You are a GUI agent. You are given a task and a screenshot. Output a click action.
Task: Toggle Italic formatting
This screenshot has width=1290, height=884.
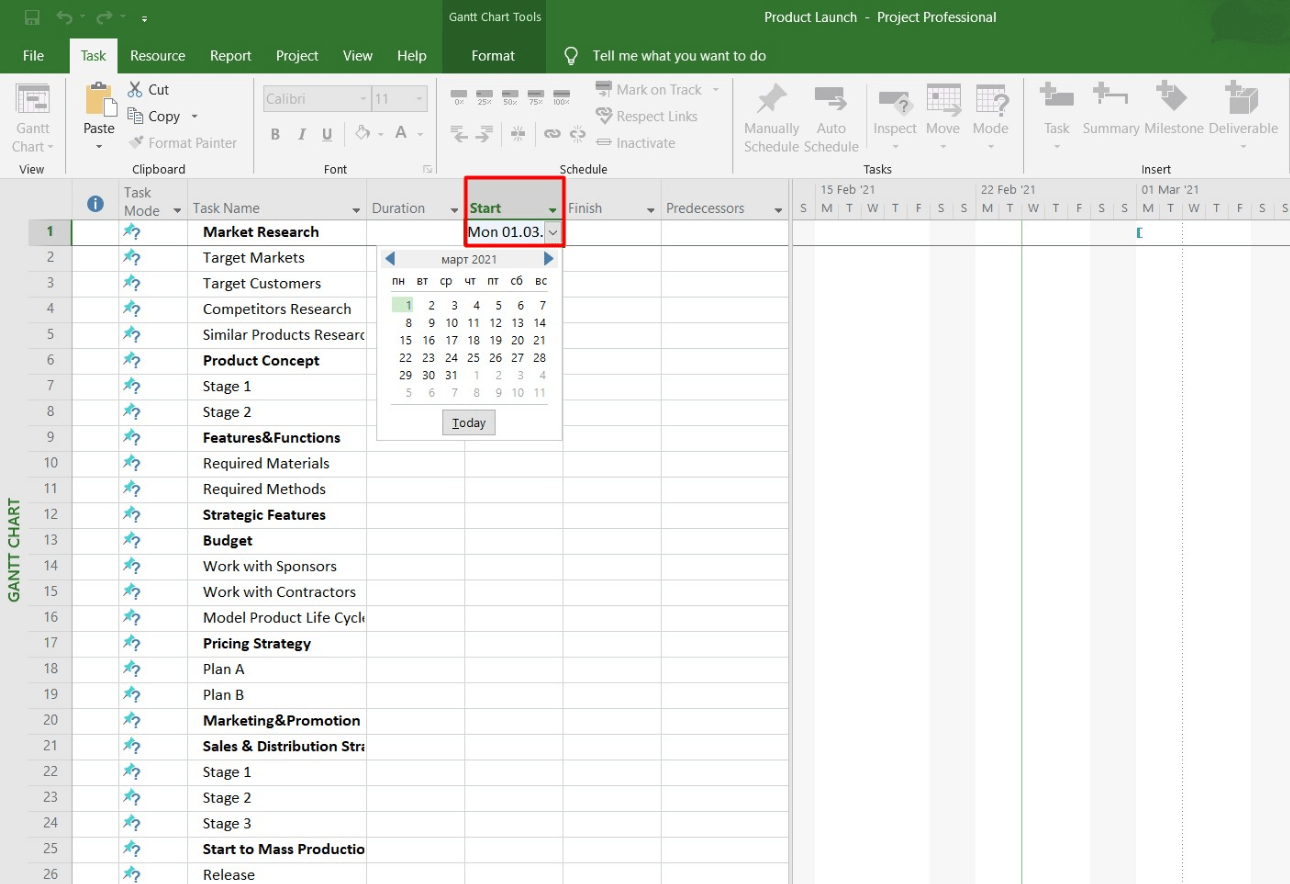click(301, 134)
